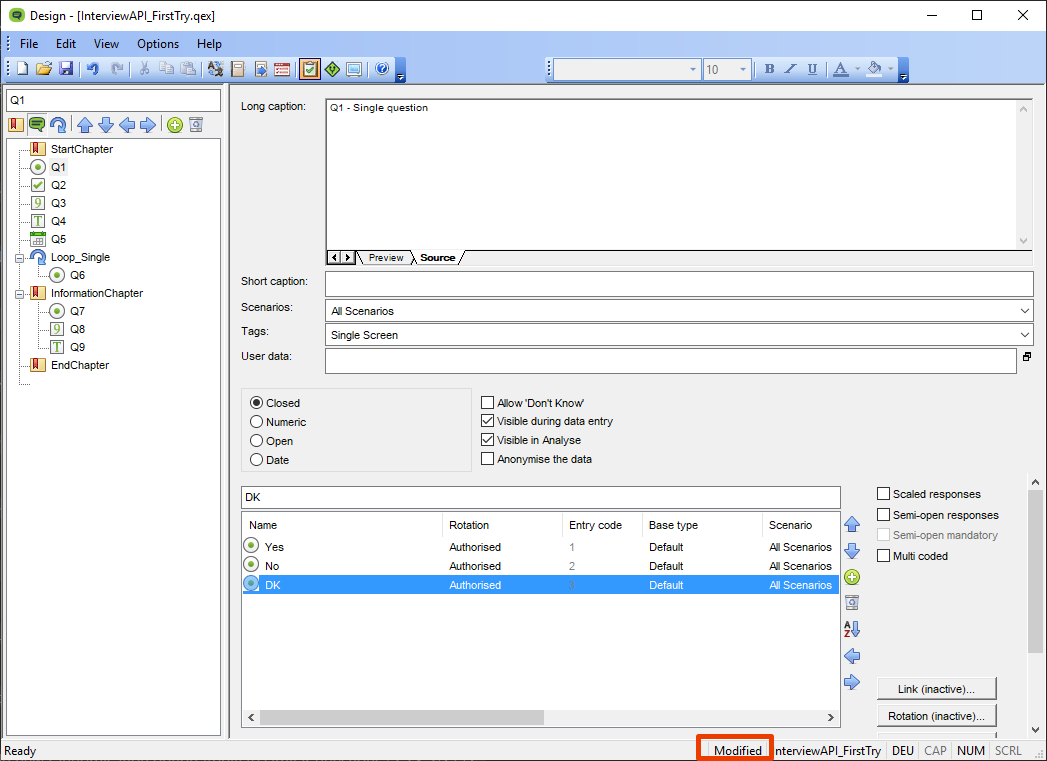Move response up with arrow beside response list
The height and width of the screenshot is (761, 1047).
tap(852, 524)
